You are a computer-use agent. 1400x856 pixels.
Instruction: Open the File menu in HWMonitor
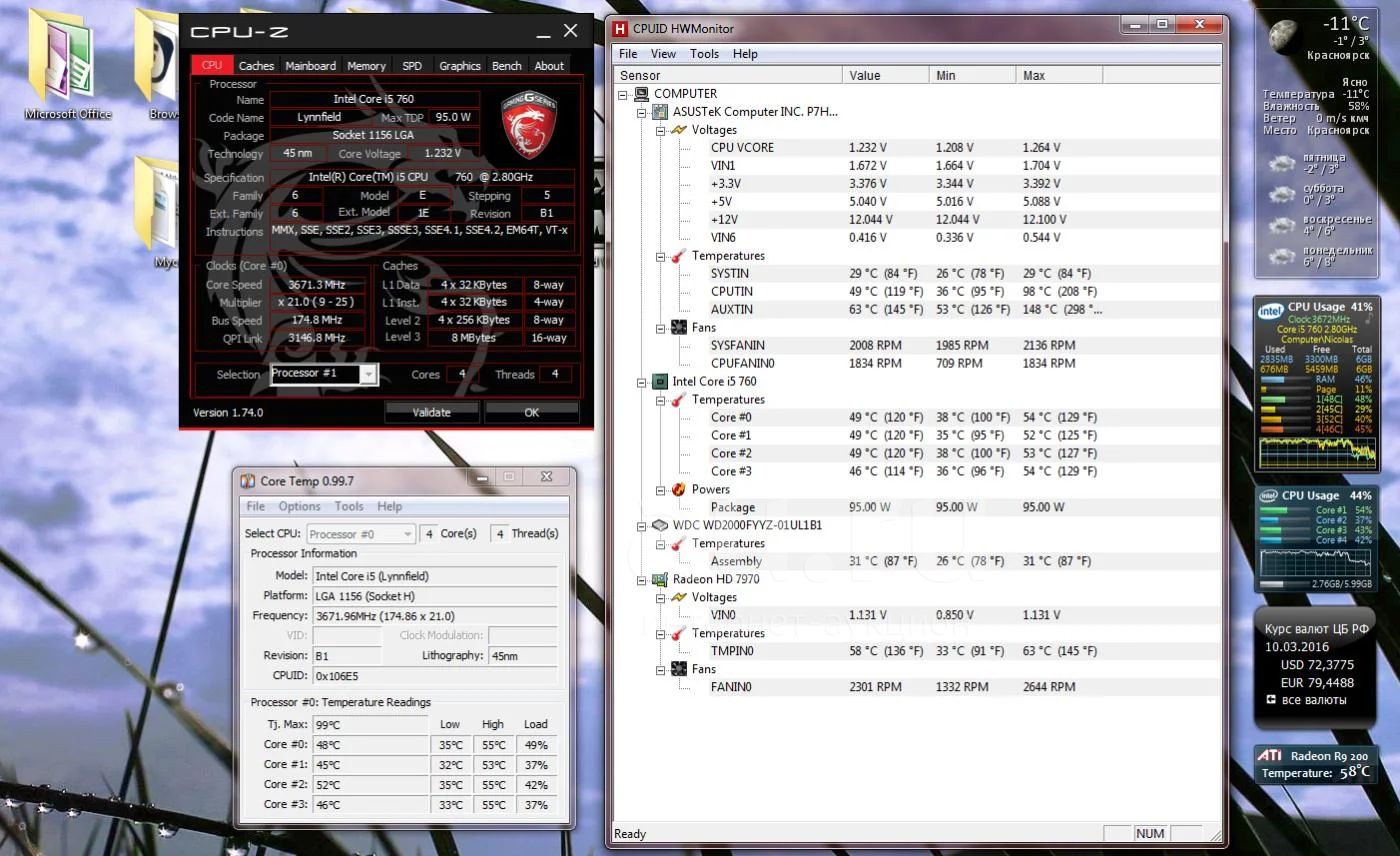[x=628, y=54]
